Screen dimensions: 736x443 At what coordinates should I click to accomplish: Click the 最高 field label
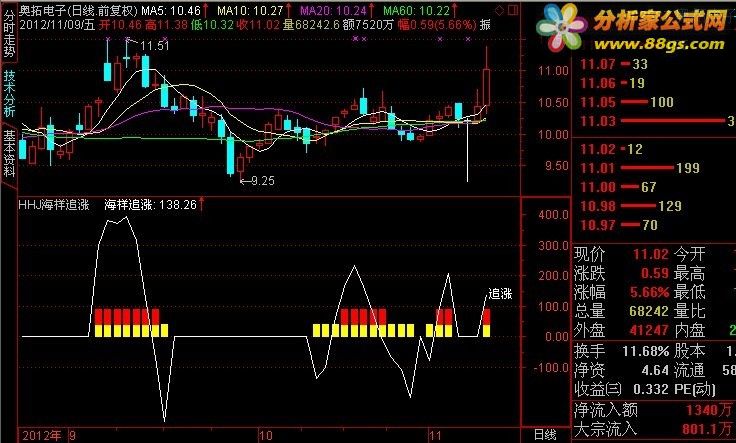click(x=690, y=274)
